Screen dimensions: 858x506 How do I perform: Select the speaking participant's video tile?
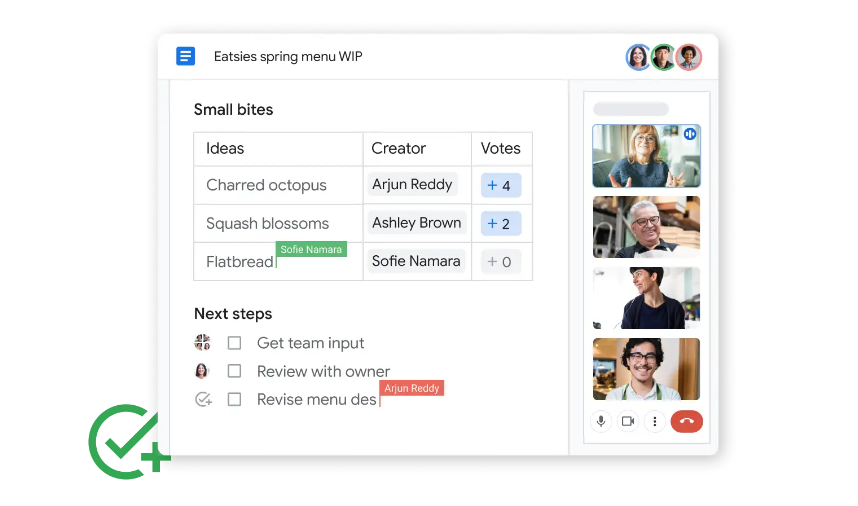[646, 156]
